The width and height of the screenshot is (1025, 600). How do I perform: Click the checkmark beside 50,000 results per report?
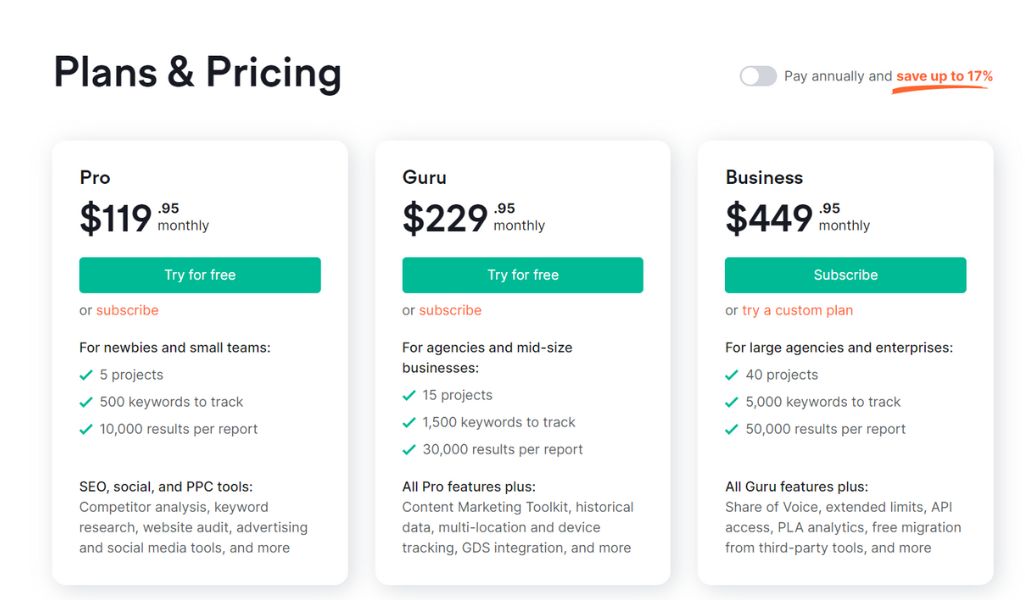click(x=731, y=429)
